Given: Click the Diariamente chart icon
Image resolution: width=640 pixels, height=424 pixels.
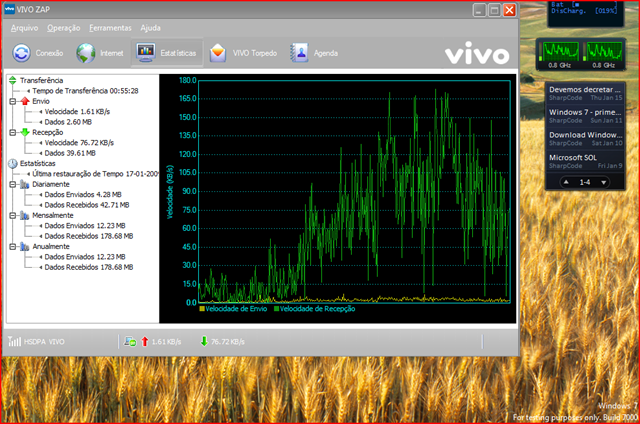Looking at the screenshot, I should (x=25, y=184).
